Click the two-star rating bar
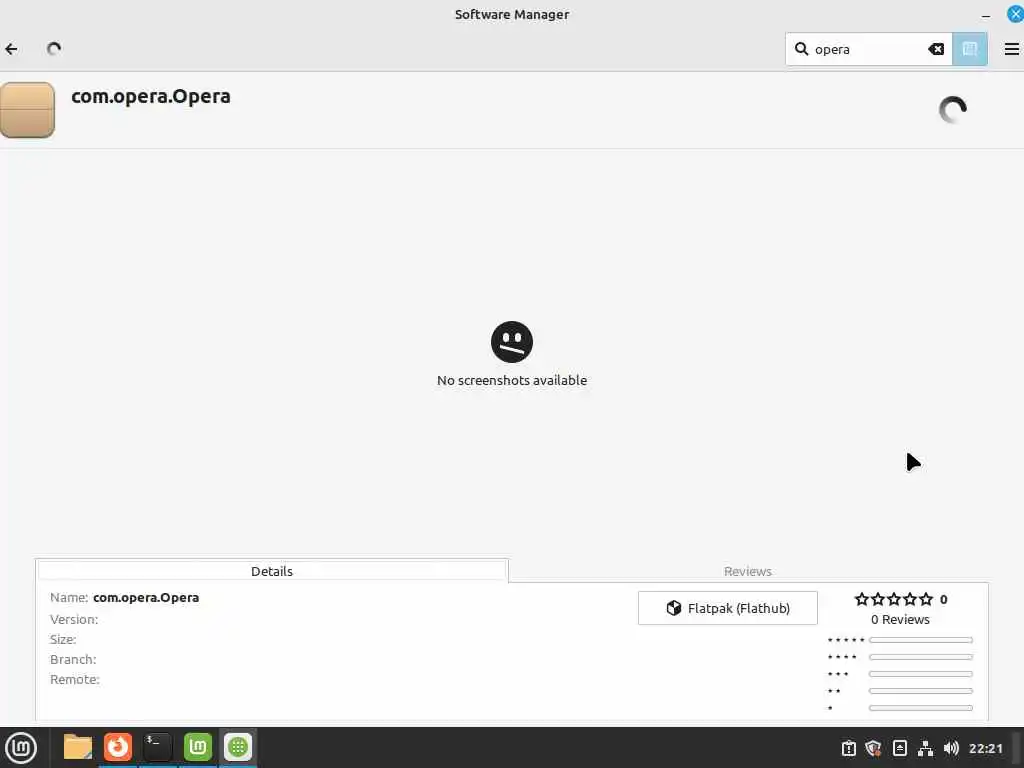Image resolution: width=1024 pixels, height=768 pixels. [x=920, y=691]
